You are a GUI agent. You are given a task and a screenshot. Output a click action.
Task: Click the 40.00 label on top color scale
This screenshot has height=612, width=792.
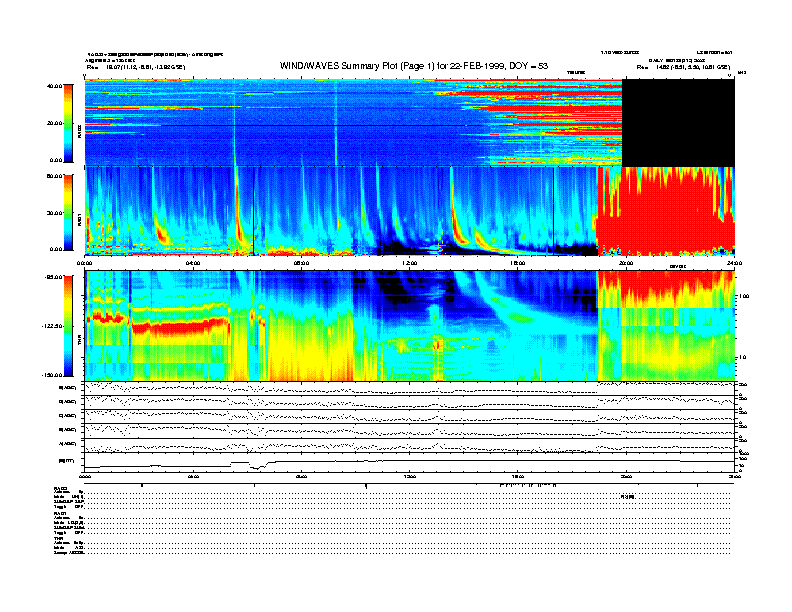(x=55, y=86)
